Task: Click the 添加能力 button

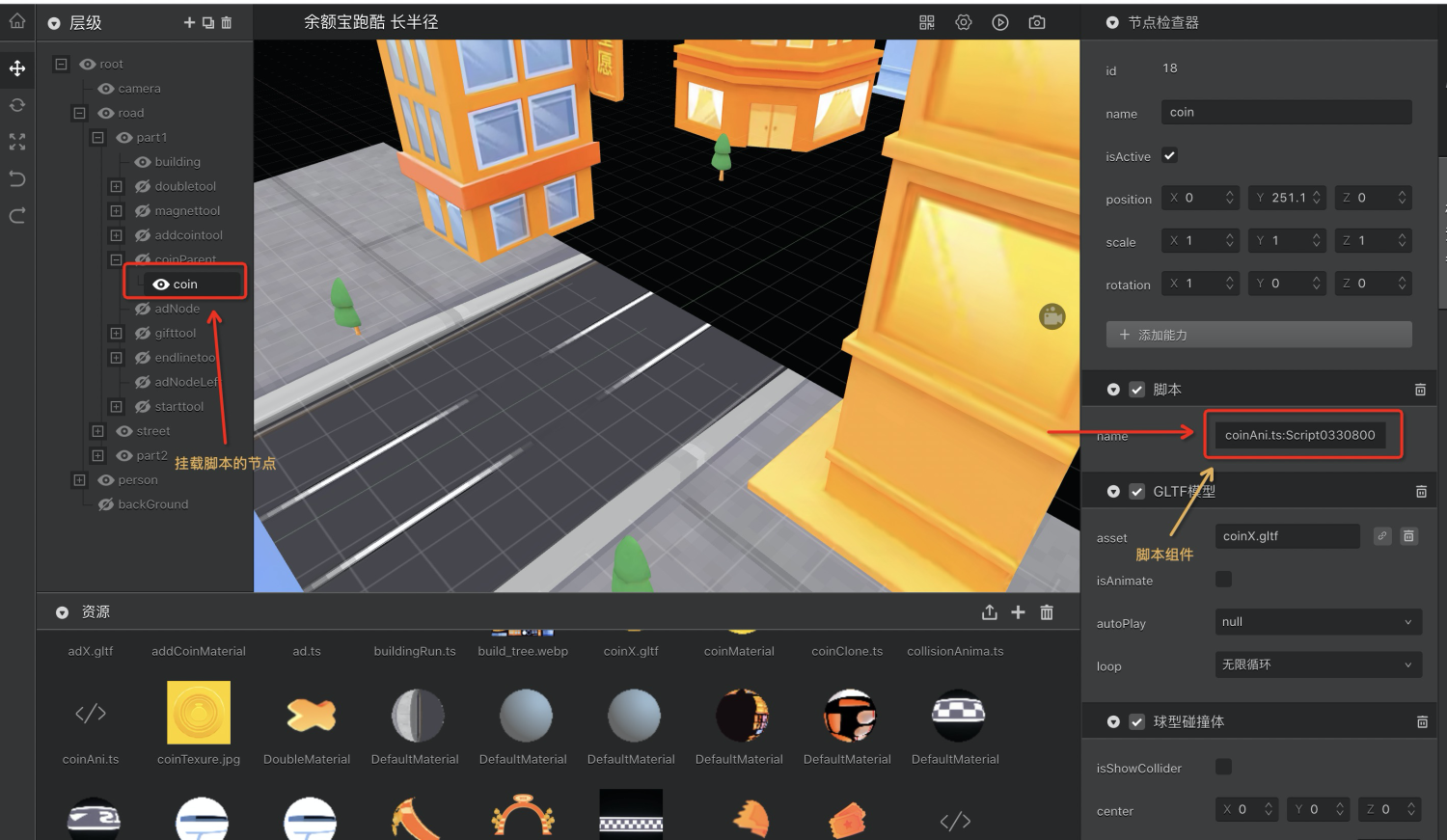Action: click(x=1259, y=335)
